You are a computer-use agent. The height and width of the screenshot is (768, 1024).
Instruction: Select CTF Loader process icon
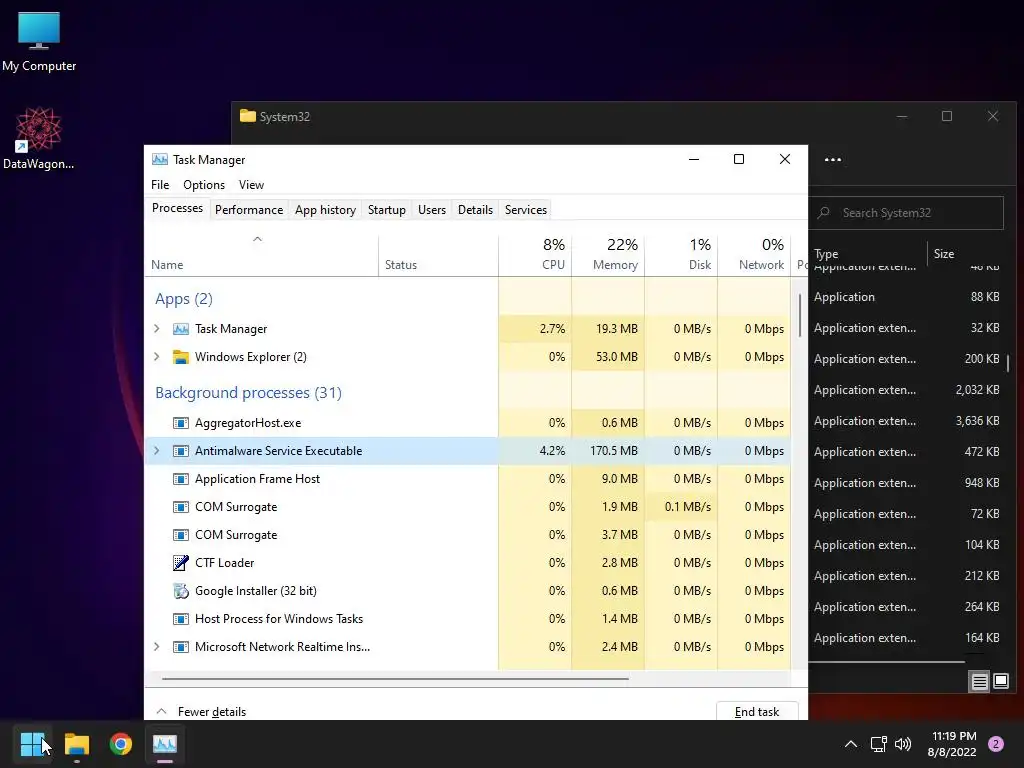(180, 562)
